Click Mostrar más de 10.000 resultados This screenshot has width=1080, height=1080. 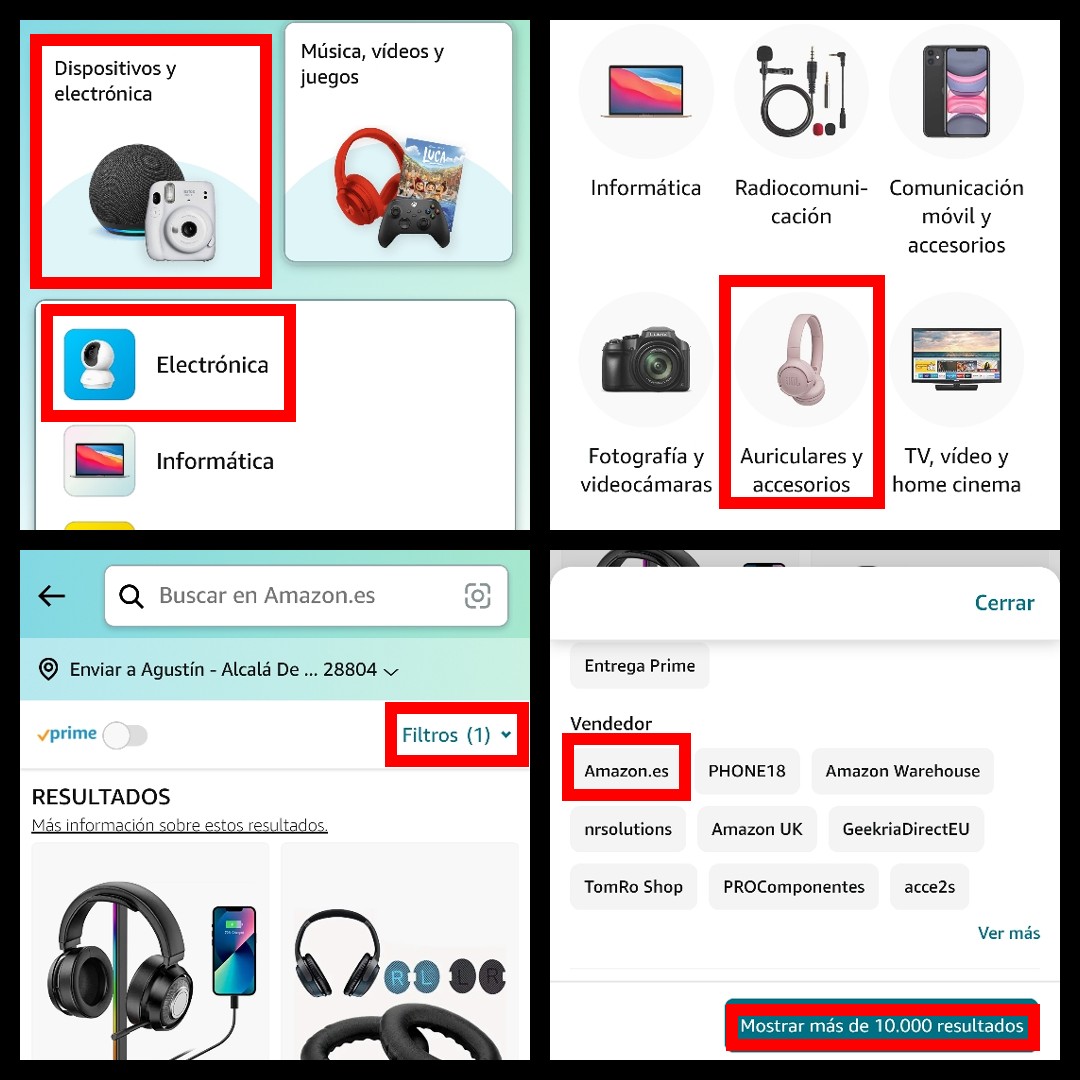pyautogui.click(x=882, y=1026)
